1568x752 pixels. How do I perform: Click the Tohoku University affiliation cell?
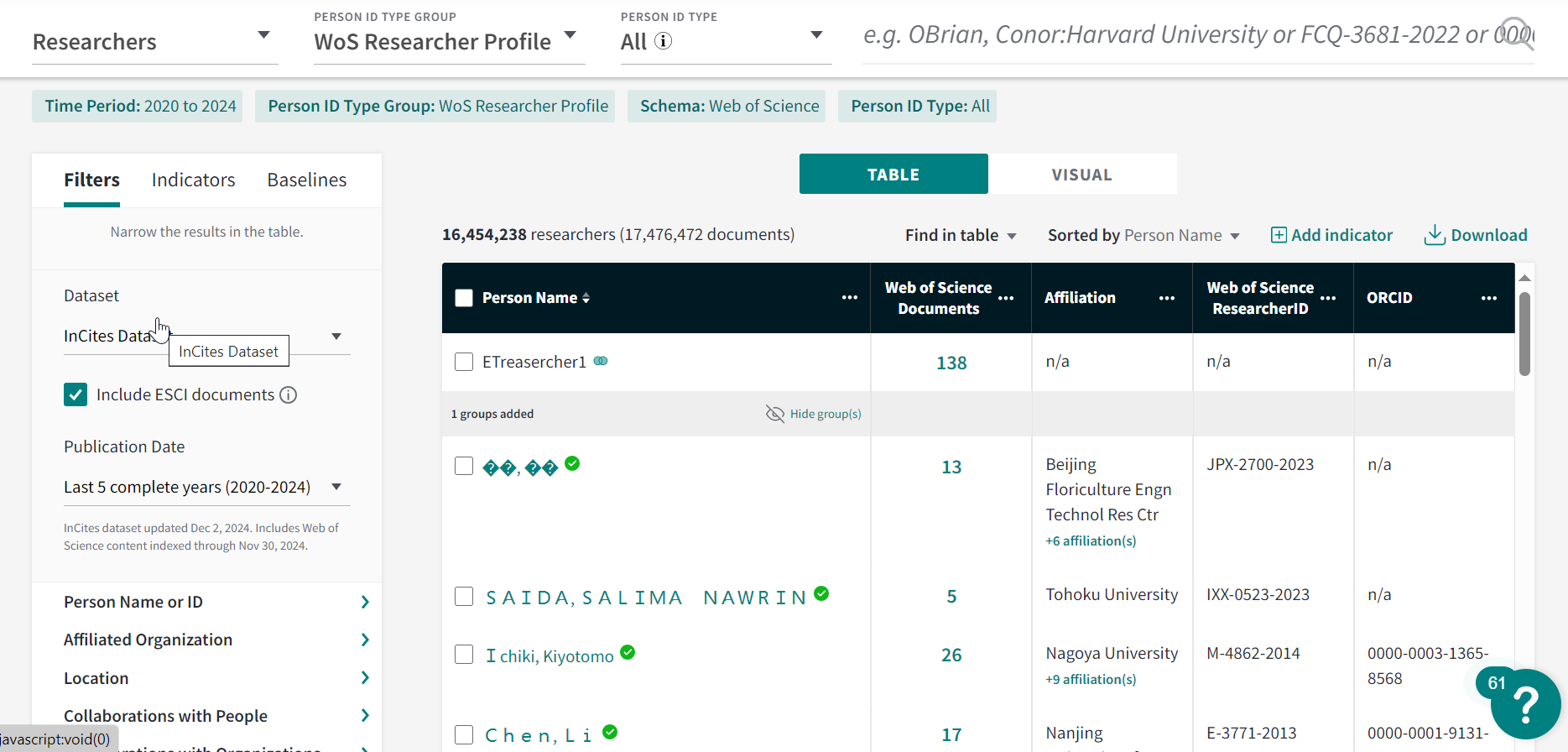(x=1112, y=594)
